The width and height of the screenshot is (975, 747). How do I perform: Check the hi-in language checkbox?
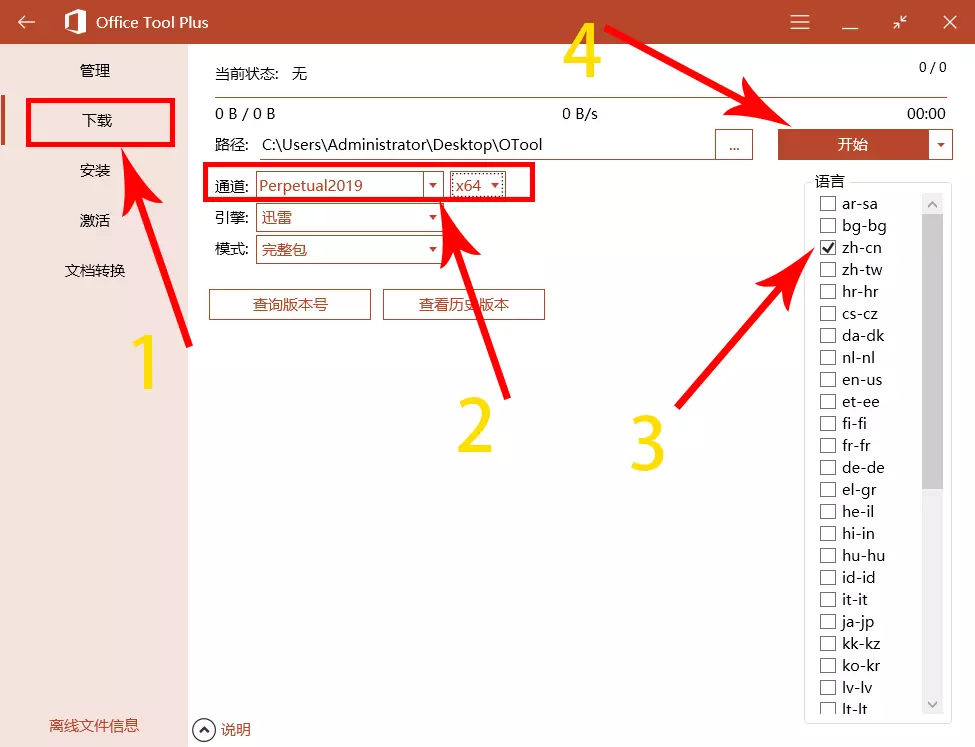pyautogui.click(x=828, y=534)
